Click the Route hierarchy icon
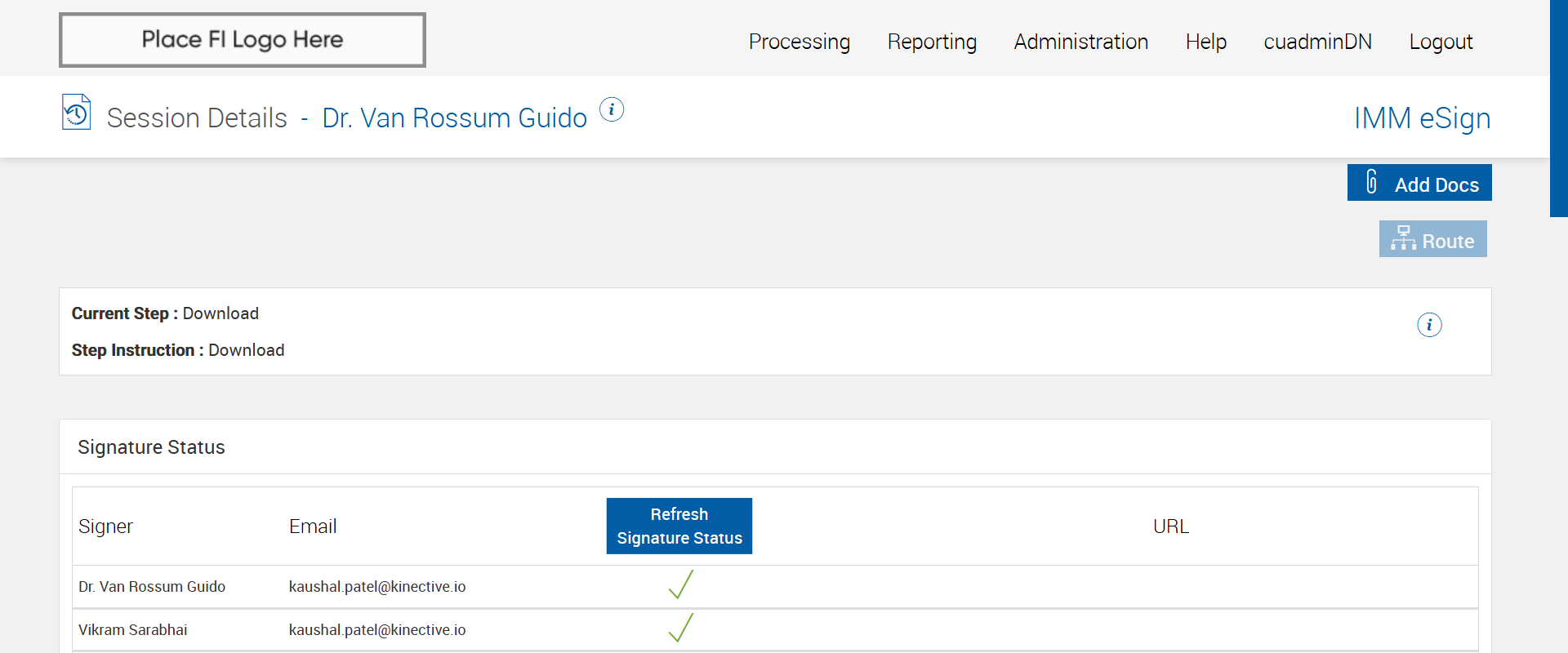Screen dimensions: 1568x653 1403,238
